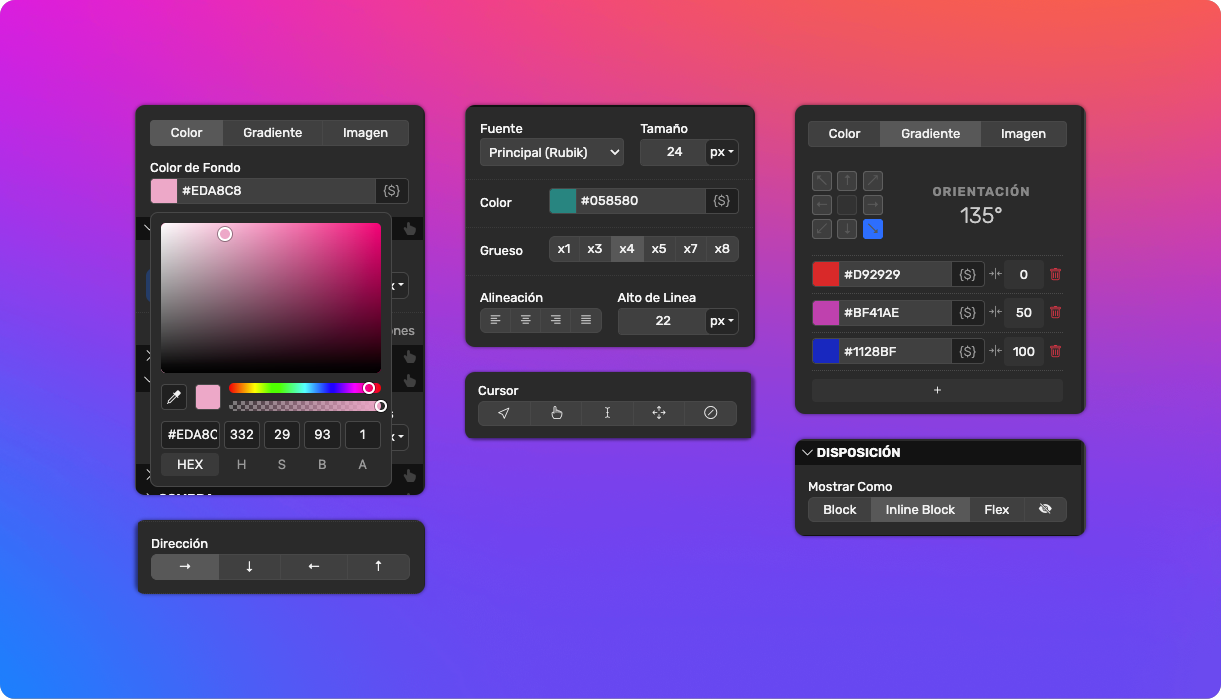This screenshot has height=699, width=1221.
Task: Select the not-allowed cursor option
Action: [711, 413]
